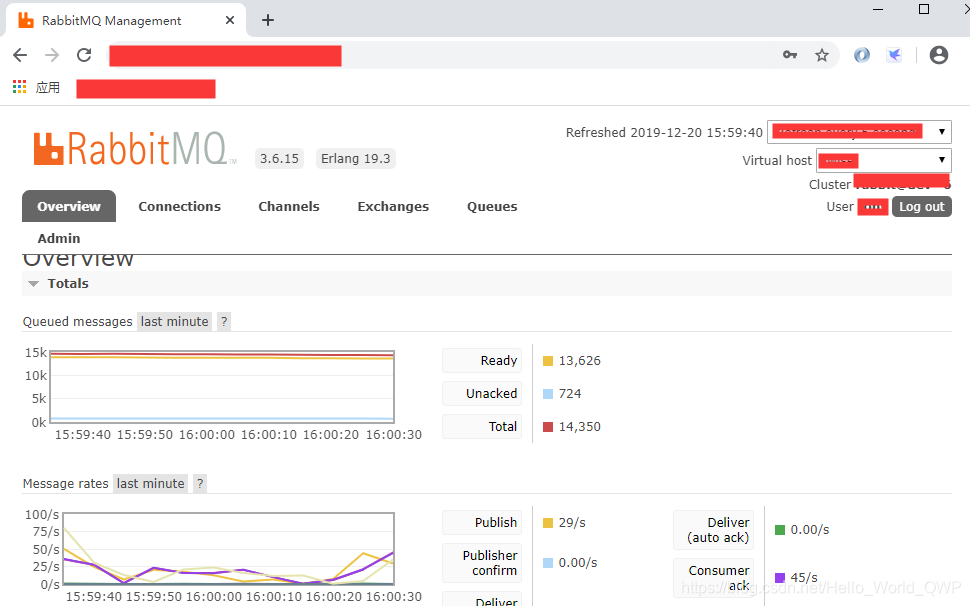
Task: Click the purple Consumer ack swatch
Action: pos(779,578)
